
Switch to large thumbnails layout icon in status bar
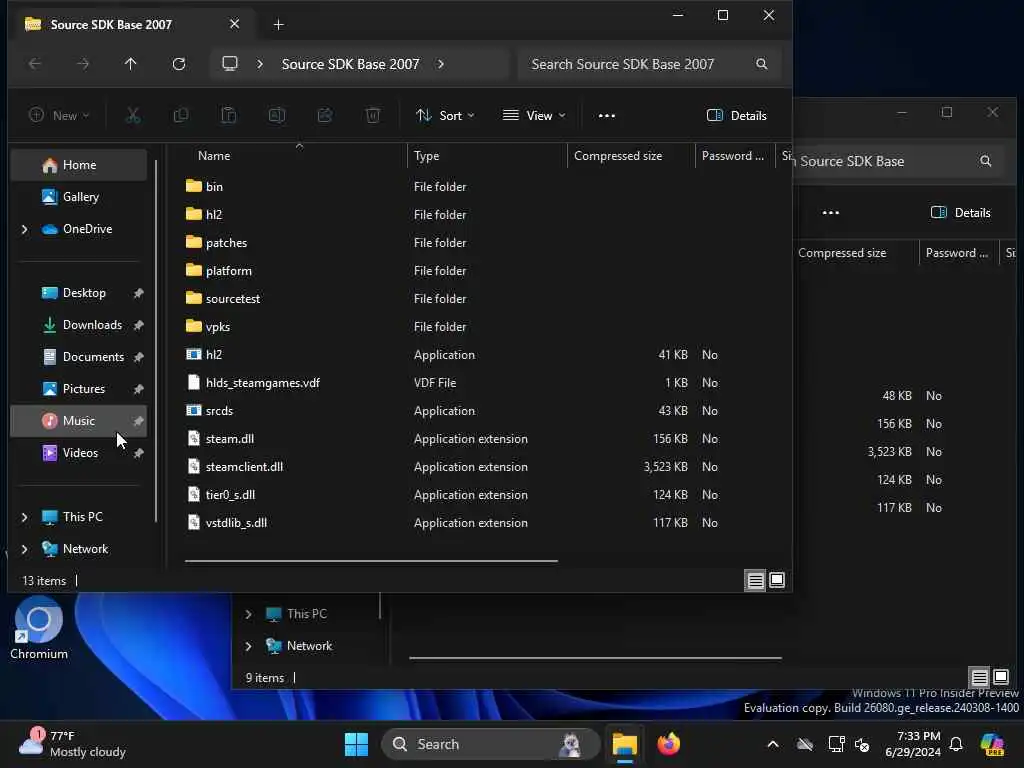point(777,581)
